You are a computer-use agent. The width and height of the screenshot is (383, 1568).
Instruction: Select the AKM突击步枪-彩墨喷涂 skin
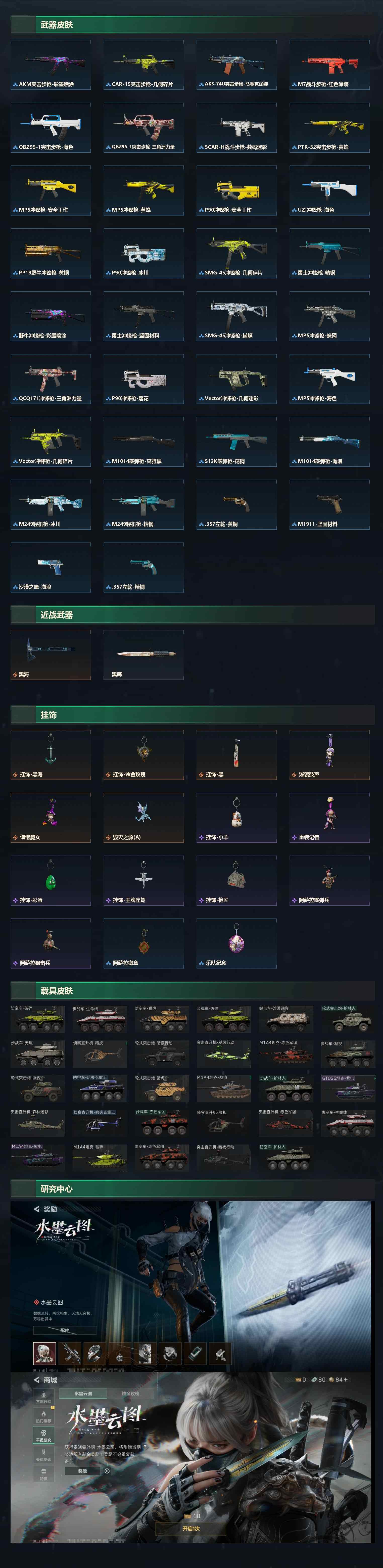click(x=51, y=65)
